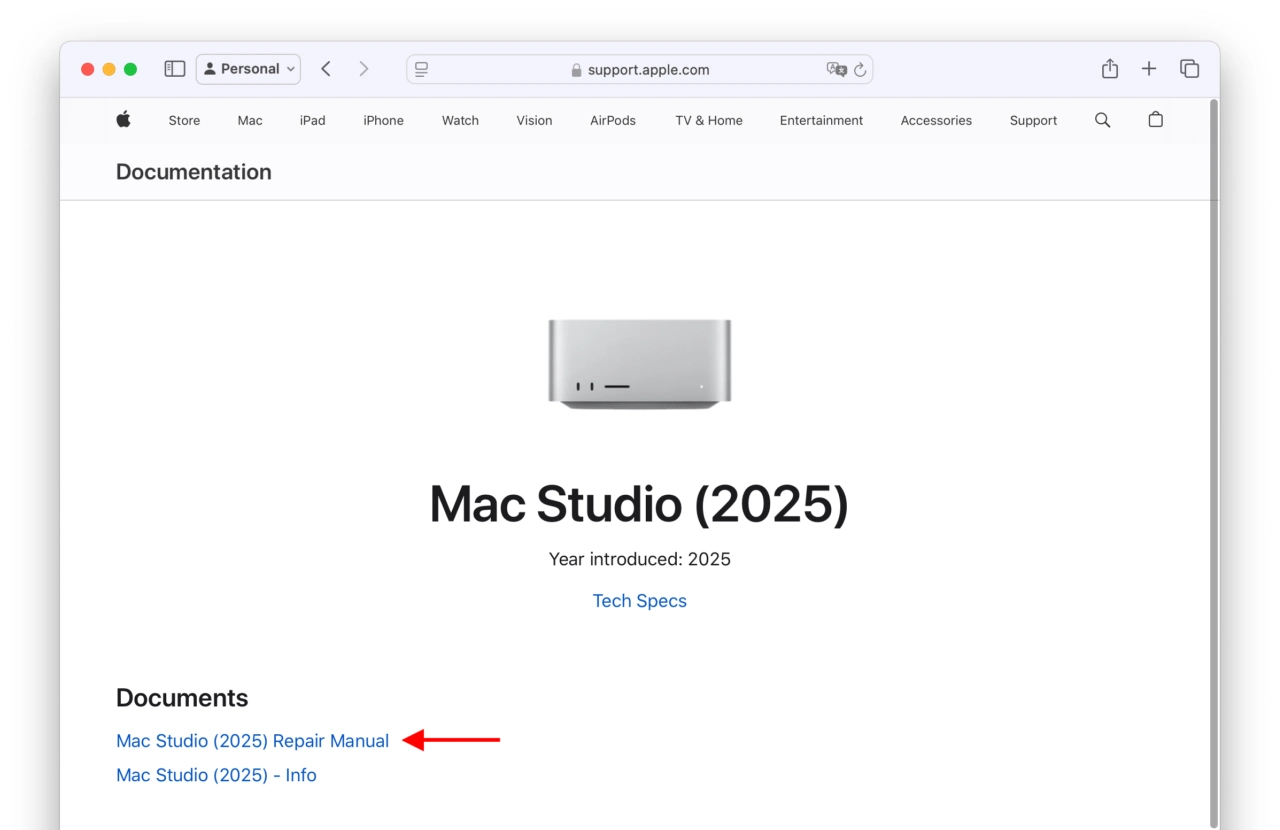Click the Documents heading
This screenshot has width=1280, height=830.
point(182,698)
